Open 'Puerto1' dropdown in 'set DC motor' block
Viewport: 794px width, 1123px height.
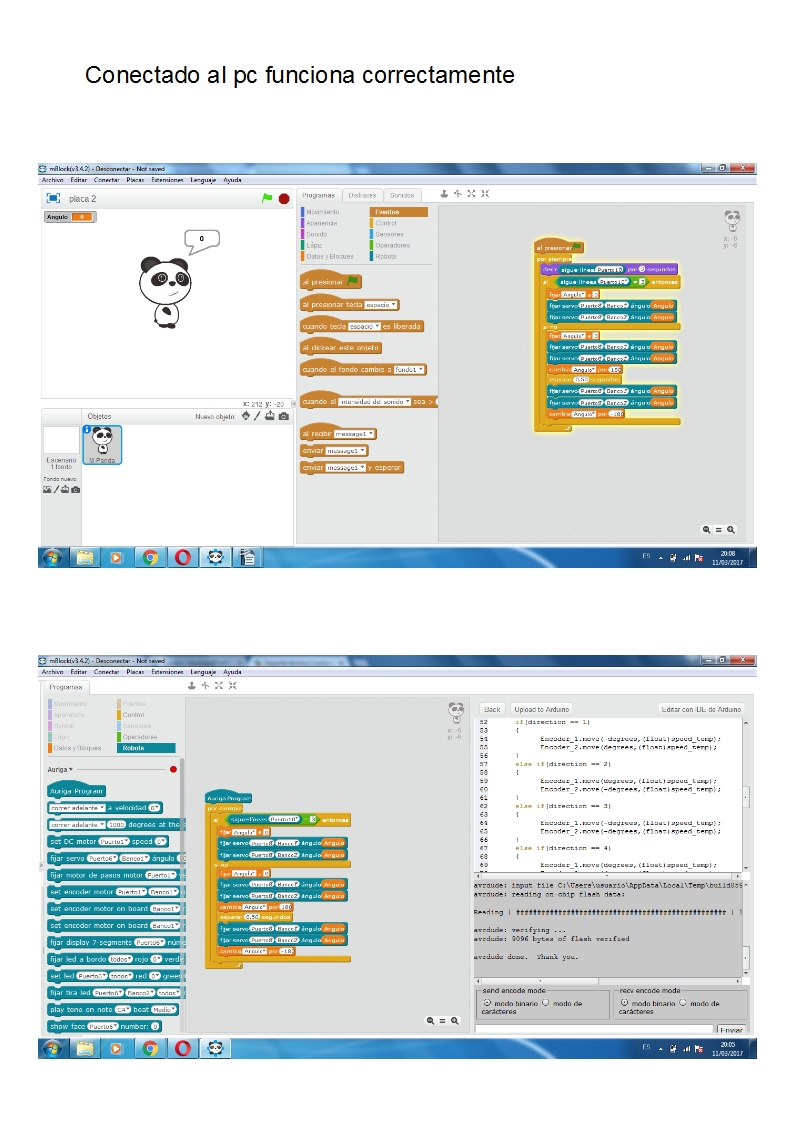coord(113,842)
